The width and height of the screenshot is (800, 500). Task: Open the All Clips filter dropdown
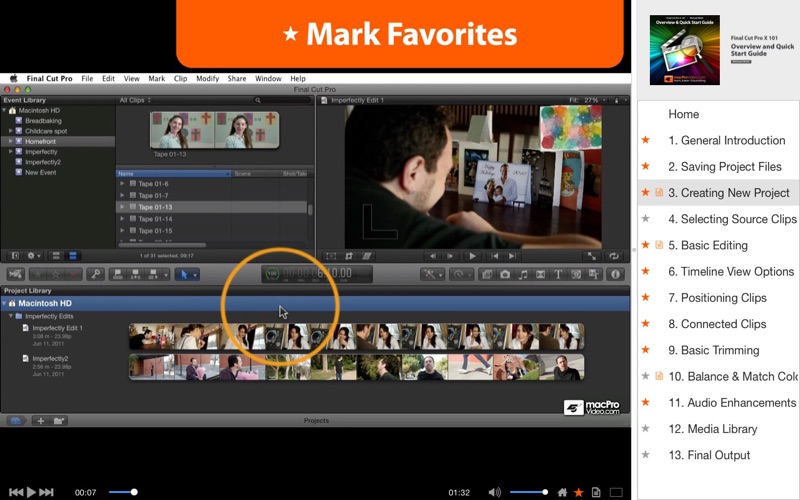(135, 100)
